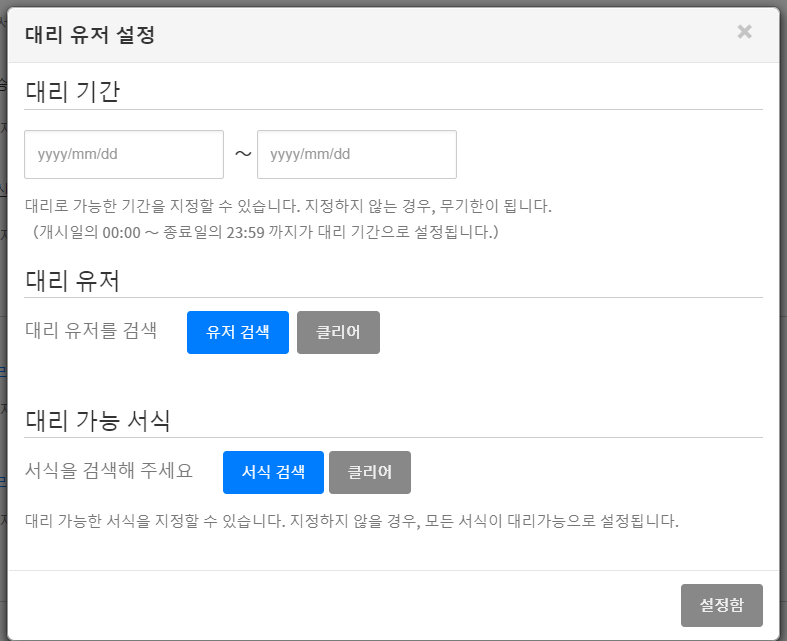The image size is (787, 641).
Task: Click the 대리 유저 설정 dialog title
Action: pos(89,36)
